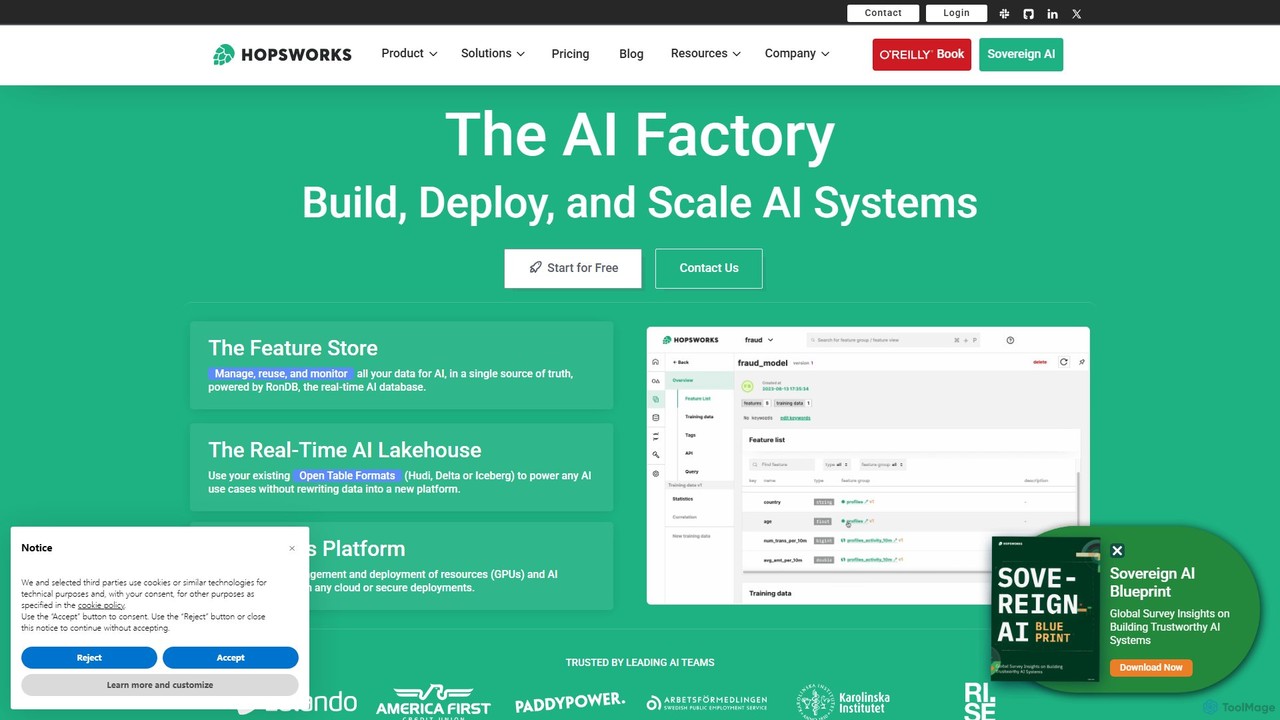The height and width of the screenshot is (720, 1280).
Task: Click the Back link in preview sidebar
Action: [x=681, y=362]
